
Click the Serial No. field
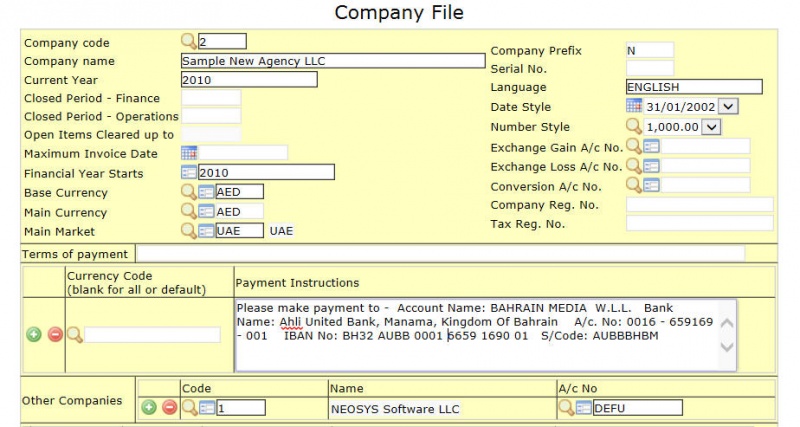pyautogui.click(x=650, y=68)
